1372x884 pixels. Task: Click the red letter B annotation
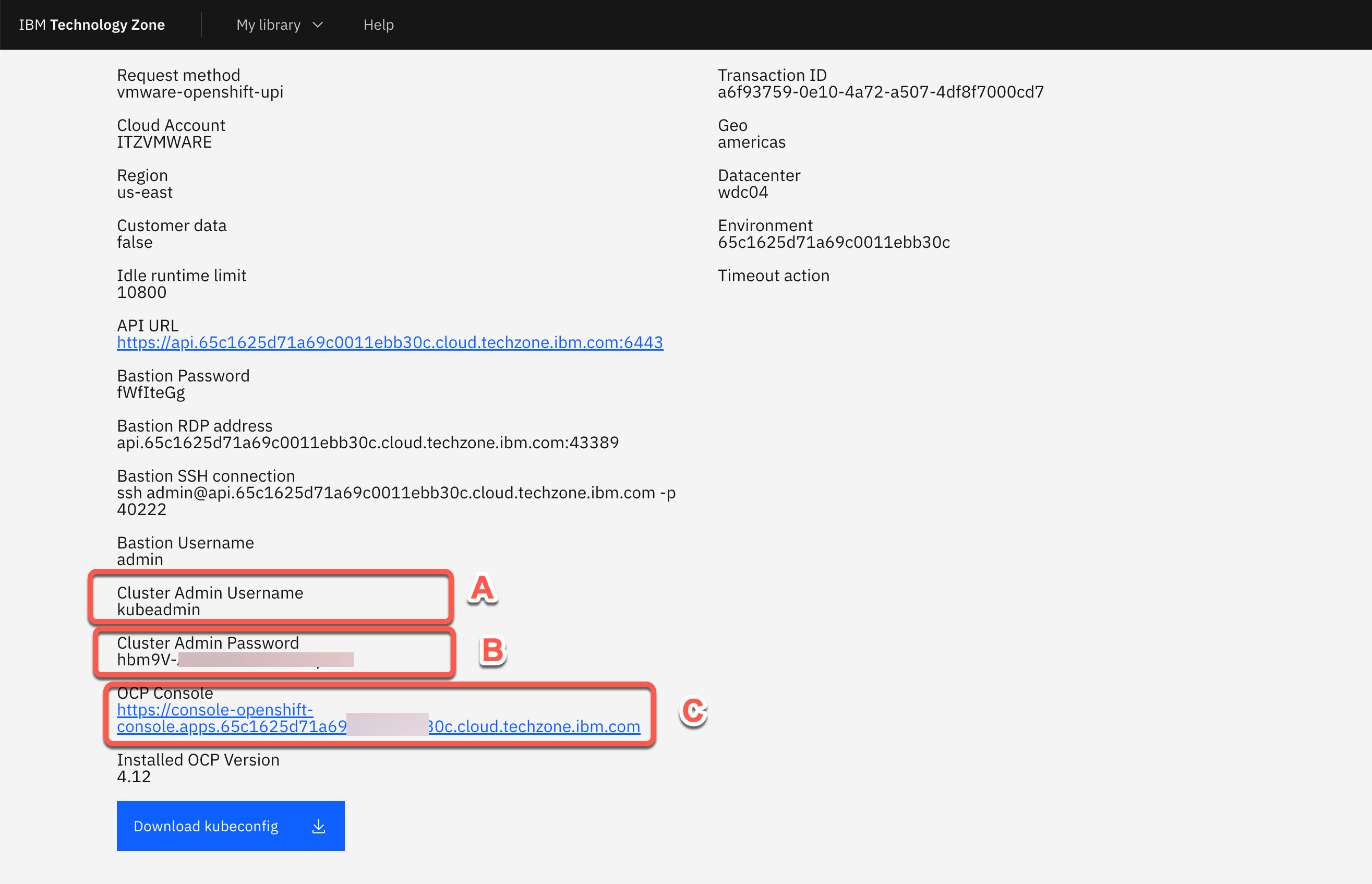(493, 651)
